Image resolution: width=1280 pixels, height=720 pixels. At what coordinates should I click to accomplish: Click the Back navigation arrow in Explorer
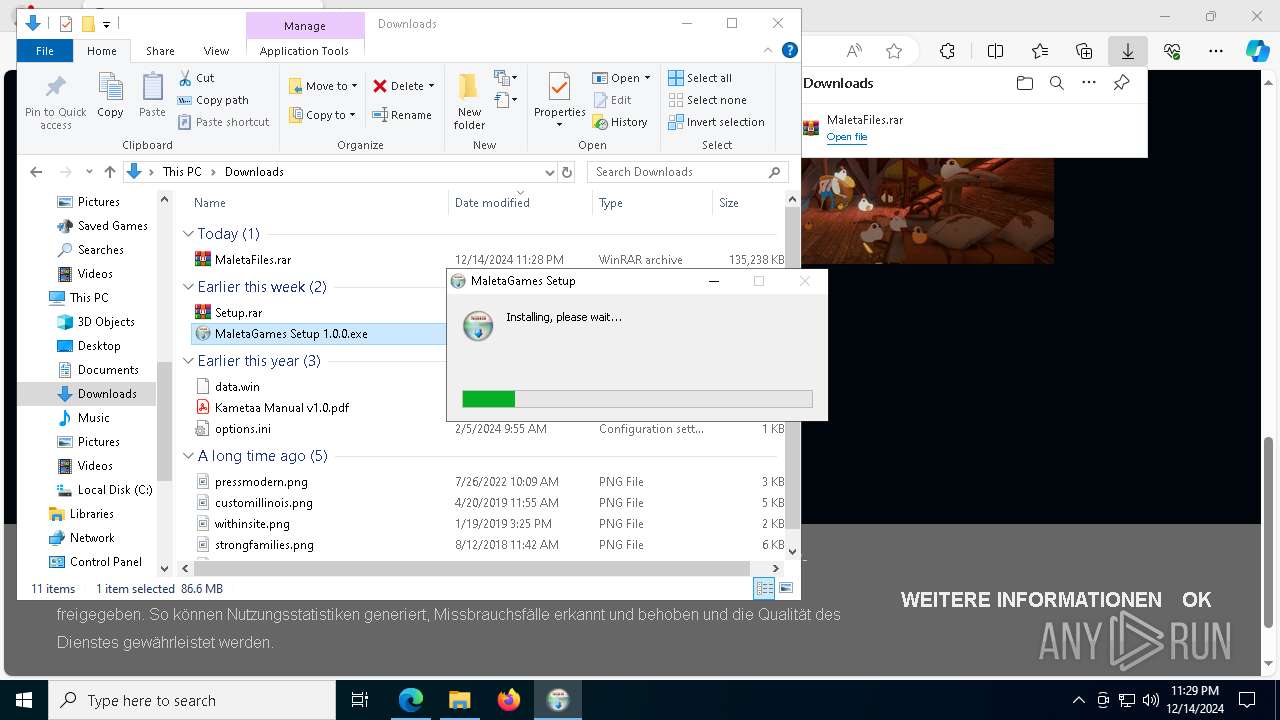pyautogui.click(x=36, y=172)
